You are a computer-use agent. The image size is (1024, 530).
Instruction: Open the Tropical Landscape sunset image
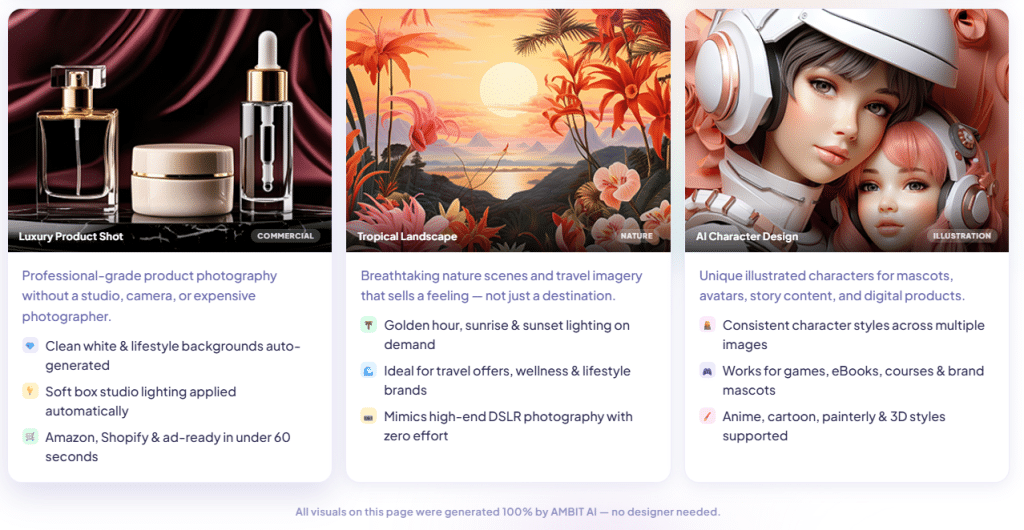point(508,130)
